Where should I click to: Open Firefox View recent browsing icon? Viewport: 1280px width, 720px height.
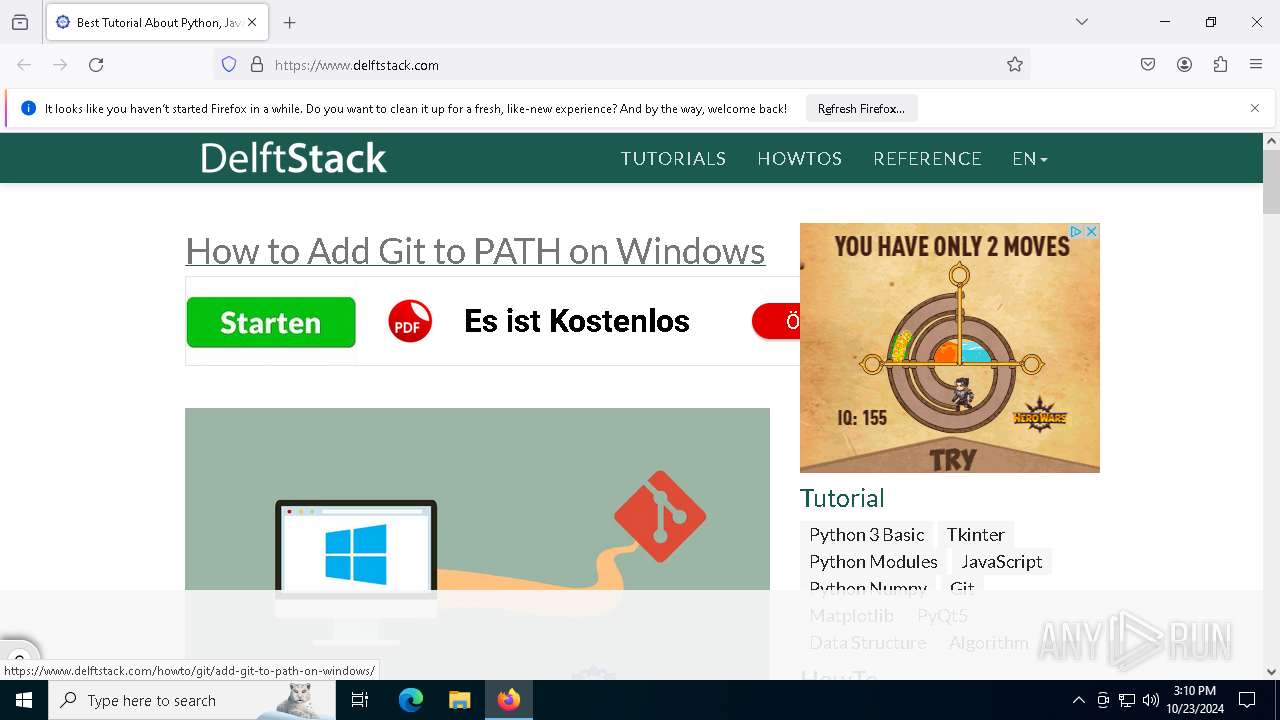point(20,22)
